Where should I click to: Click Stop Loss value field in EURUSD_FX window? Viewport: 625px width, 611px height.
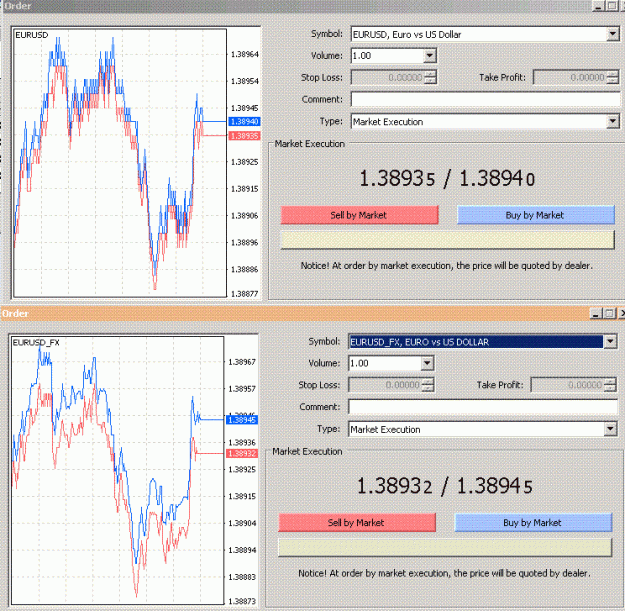click(385, 385)
